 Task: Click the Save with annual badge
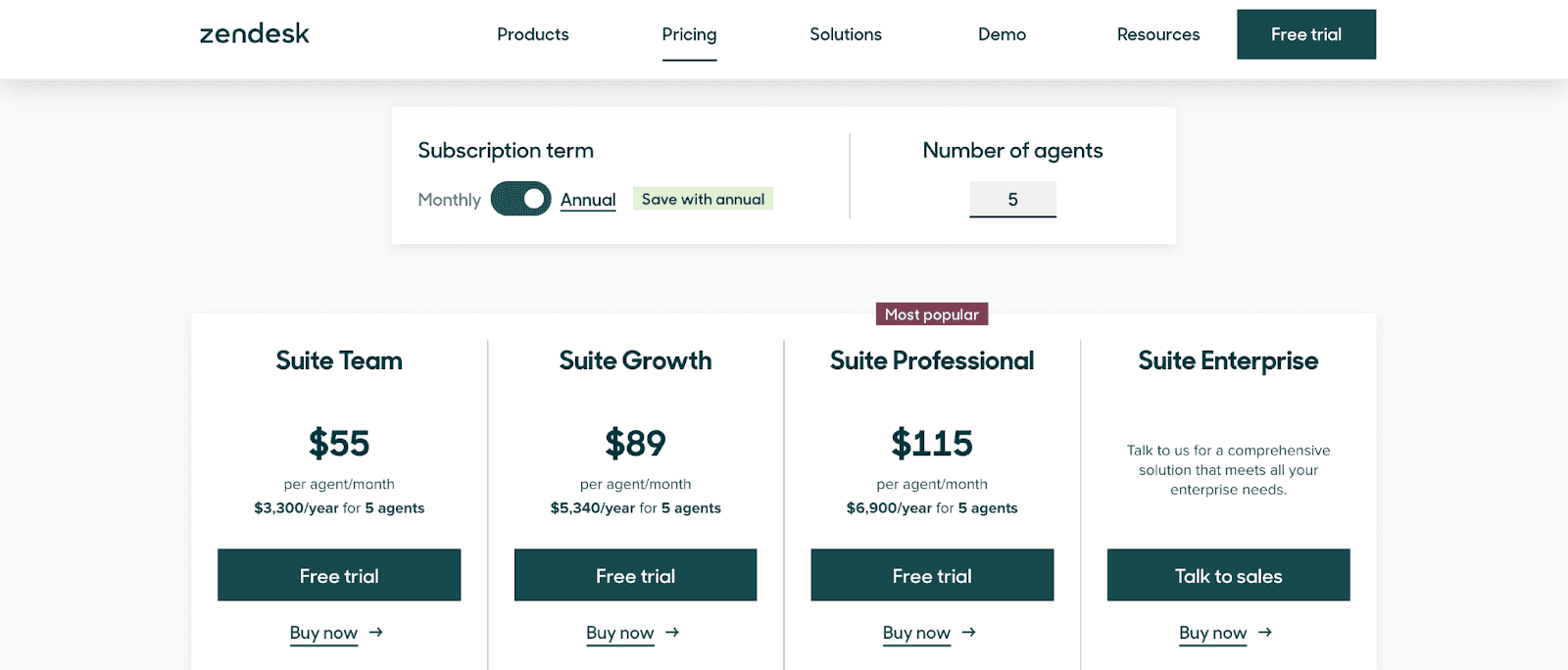[702, 198]
